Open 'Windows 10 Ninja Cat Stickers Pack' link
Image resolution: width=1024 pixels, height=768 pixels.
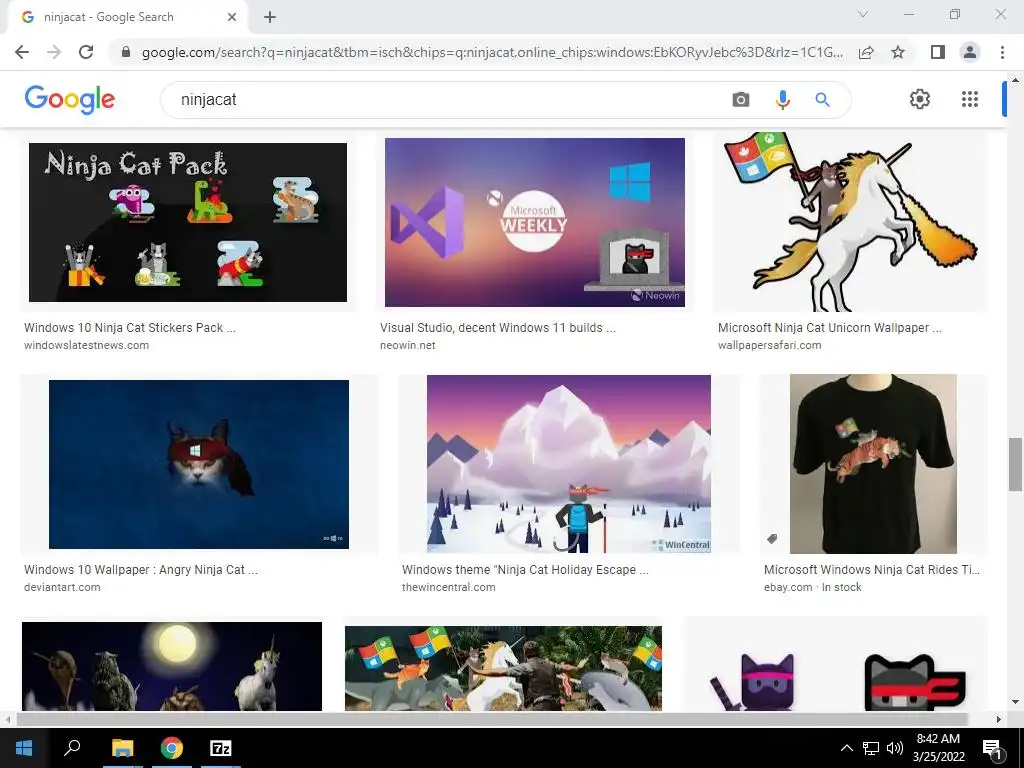click(x=130, y=328)
